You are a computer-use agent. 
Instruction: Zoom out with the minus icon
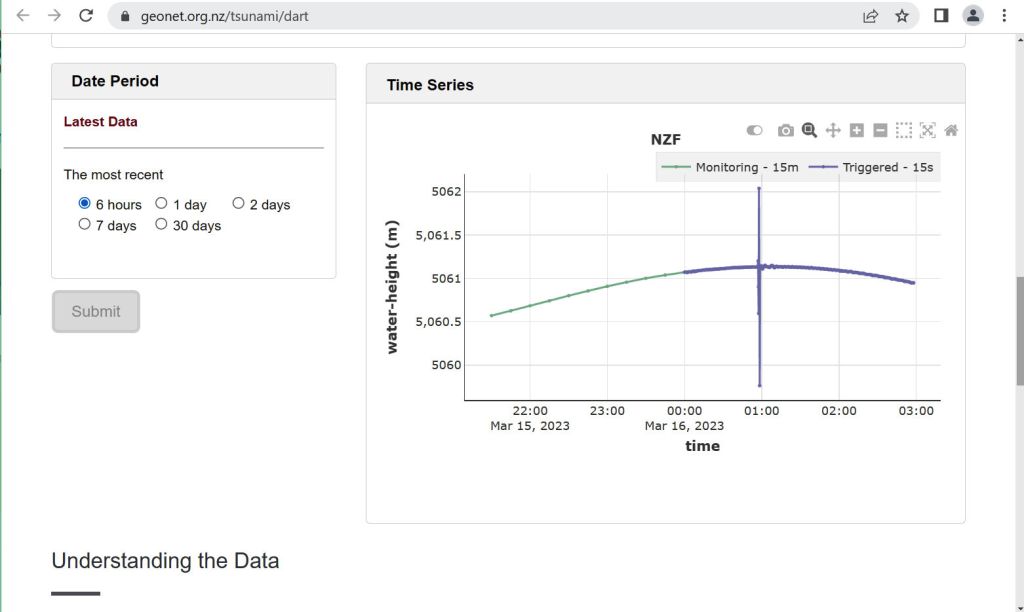[x=880, y=131]
